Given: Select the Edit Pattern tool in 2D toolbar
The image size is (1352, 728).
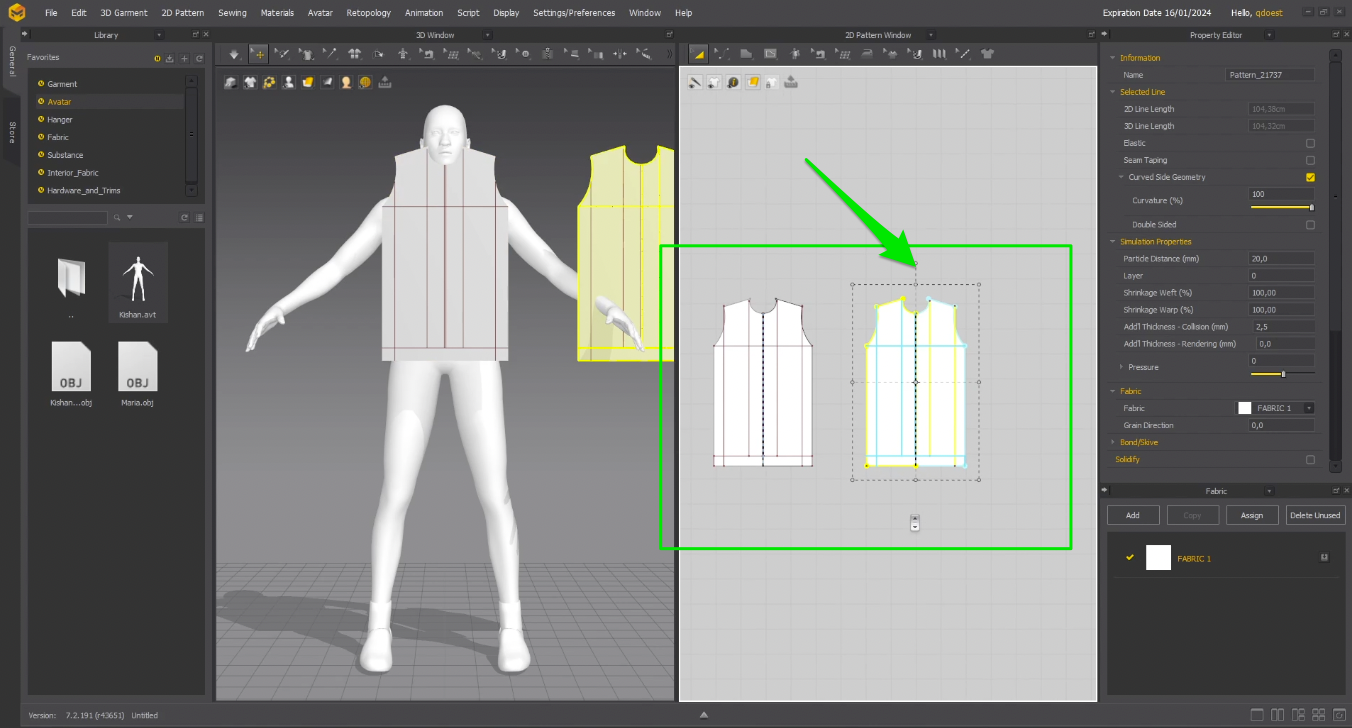Looking at the screenshot, I should point(698,54).
